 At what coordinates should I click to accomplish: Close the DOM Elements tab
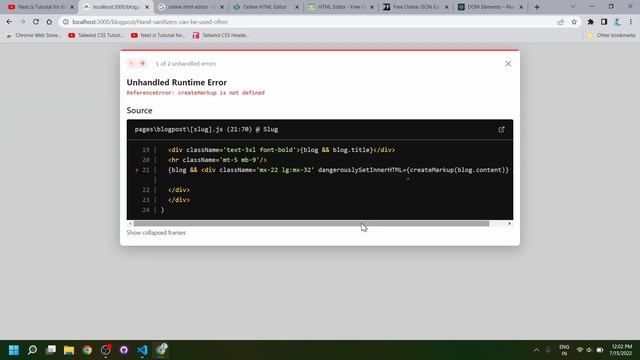pos(521,7)
